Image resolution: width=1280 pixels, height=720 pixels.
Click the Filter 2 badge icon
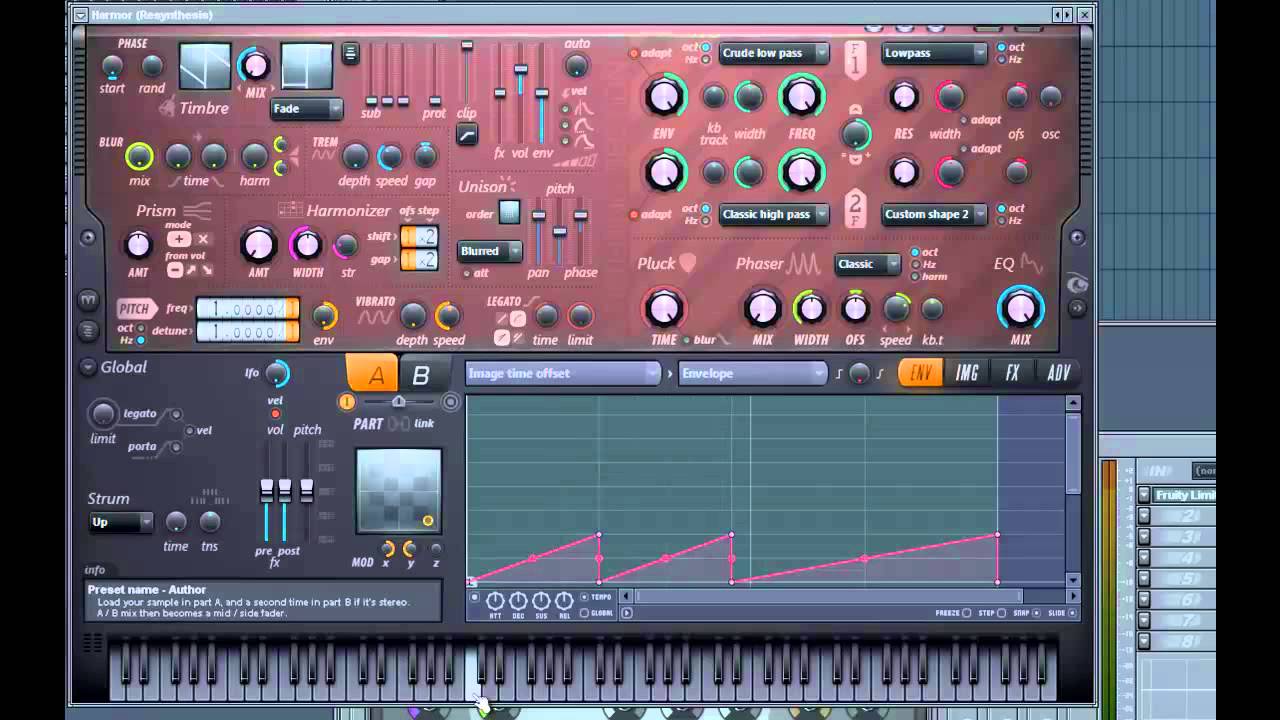855,208
